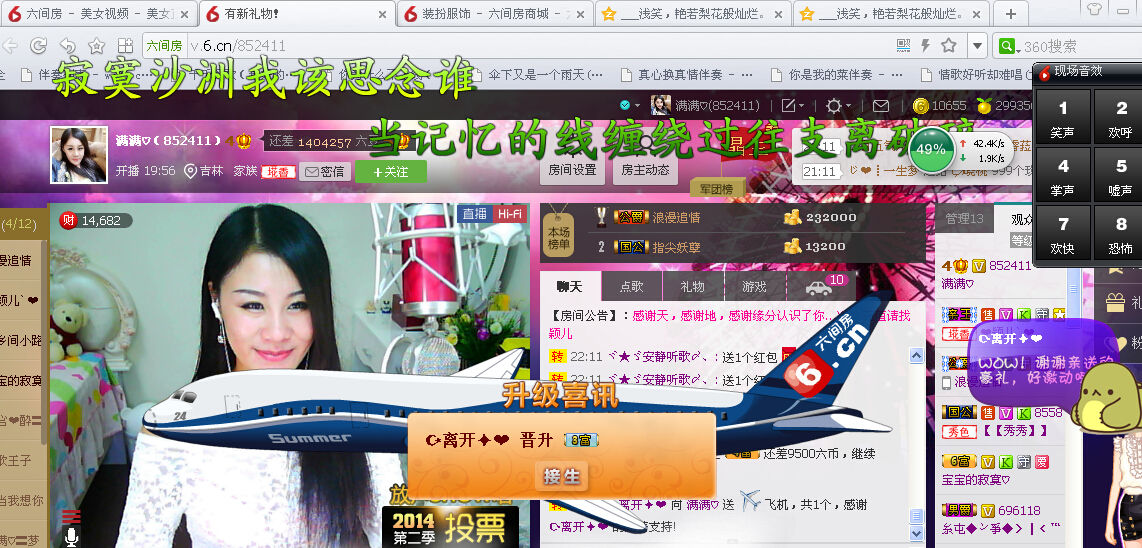The image size is (1142, 548).
Task: Click the URL v.6.cn/852411 in the address bar
Action: (237, 46)
